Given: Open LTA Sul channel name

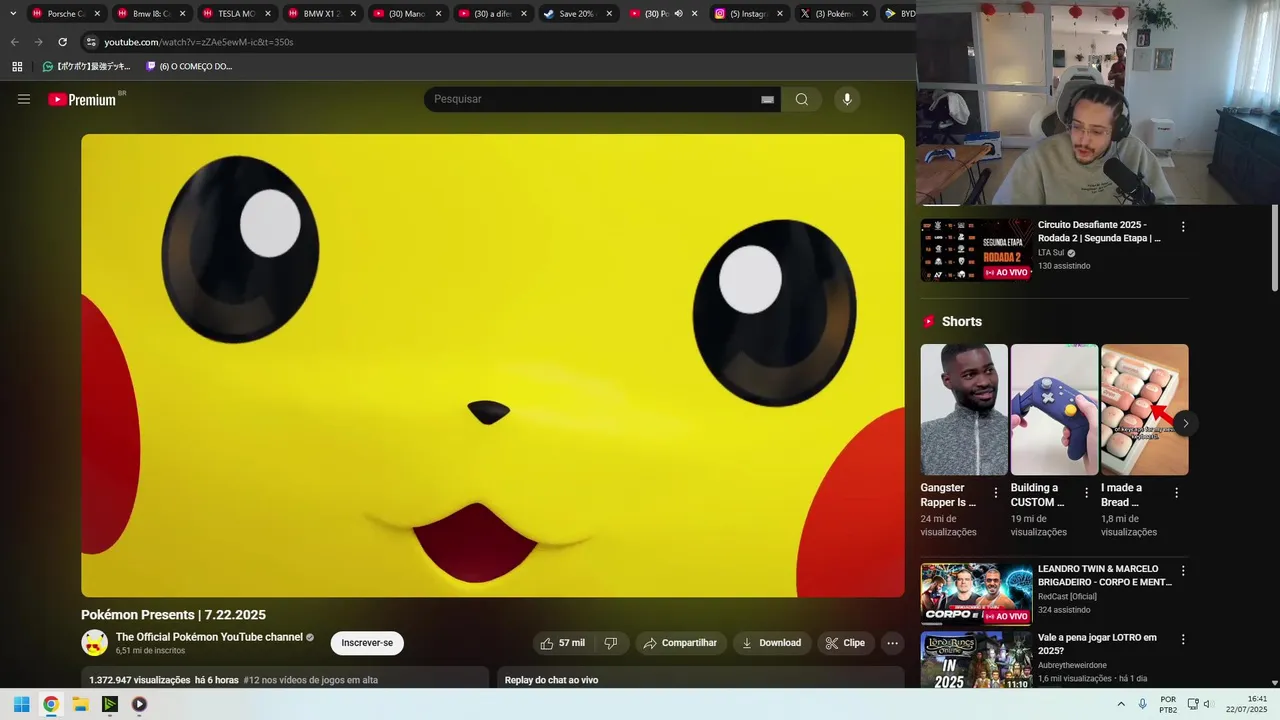Looking at the screenshot, I should tap(1051, 253).
